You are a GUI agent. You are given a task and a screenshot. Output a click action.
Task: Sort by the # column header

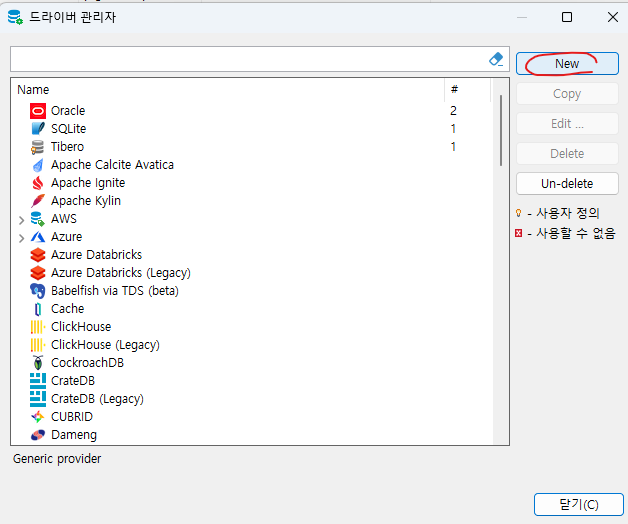click(x=454, y=89)
